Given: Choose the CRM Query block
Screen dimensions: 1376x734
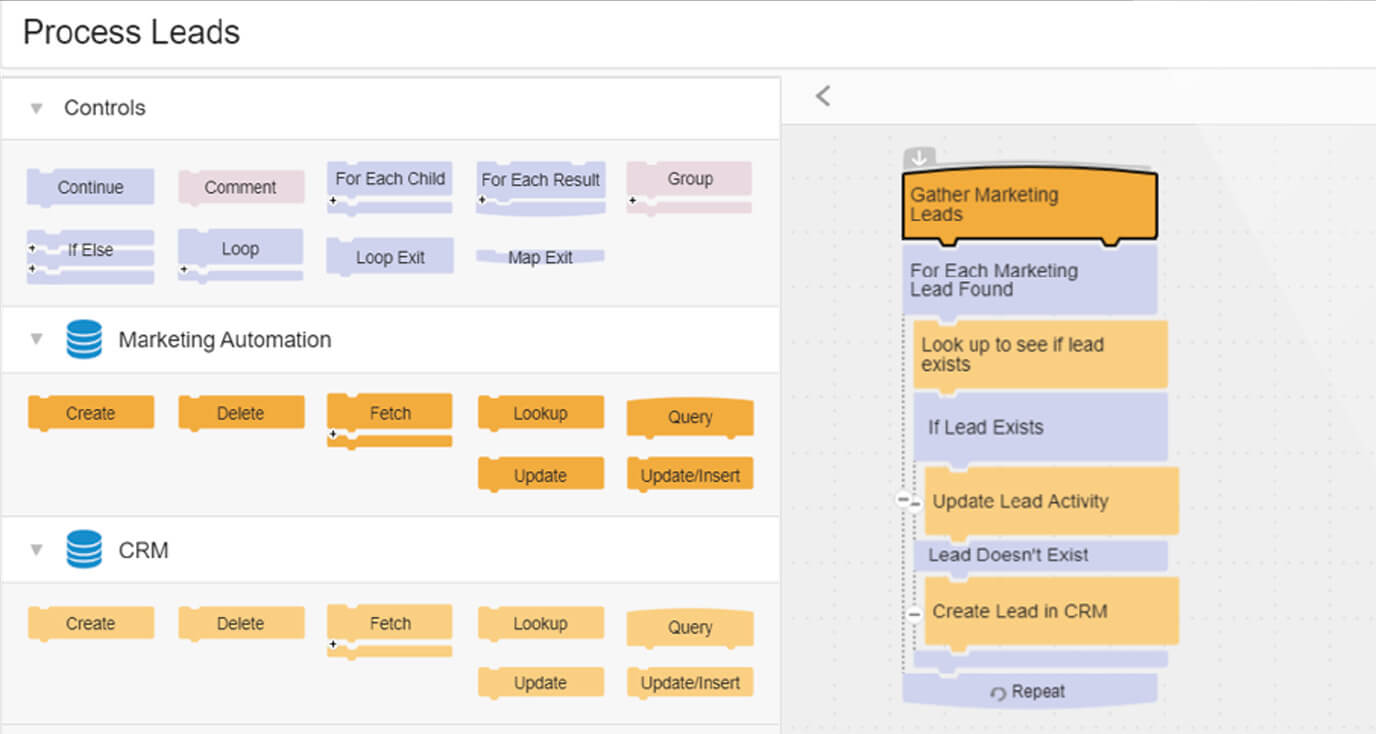Looking at the screenshot, I should 690,628.
